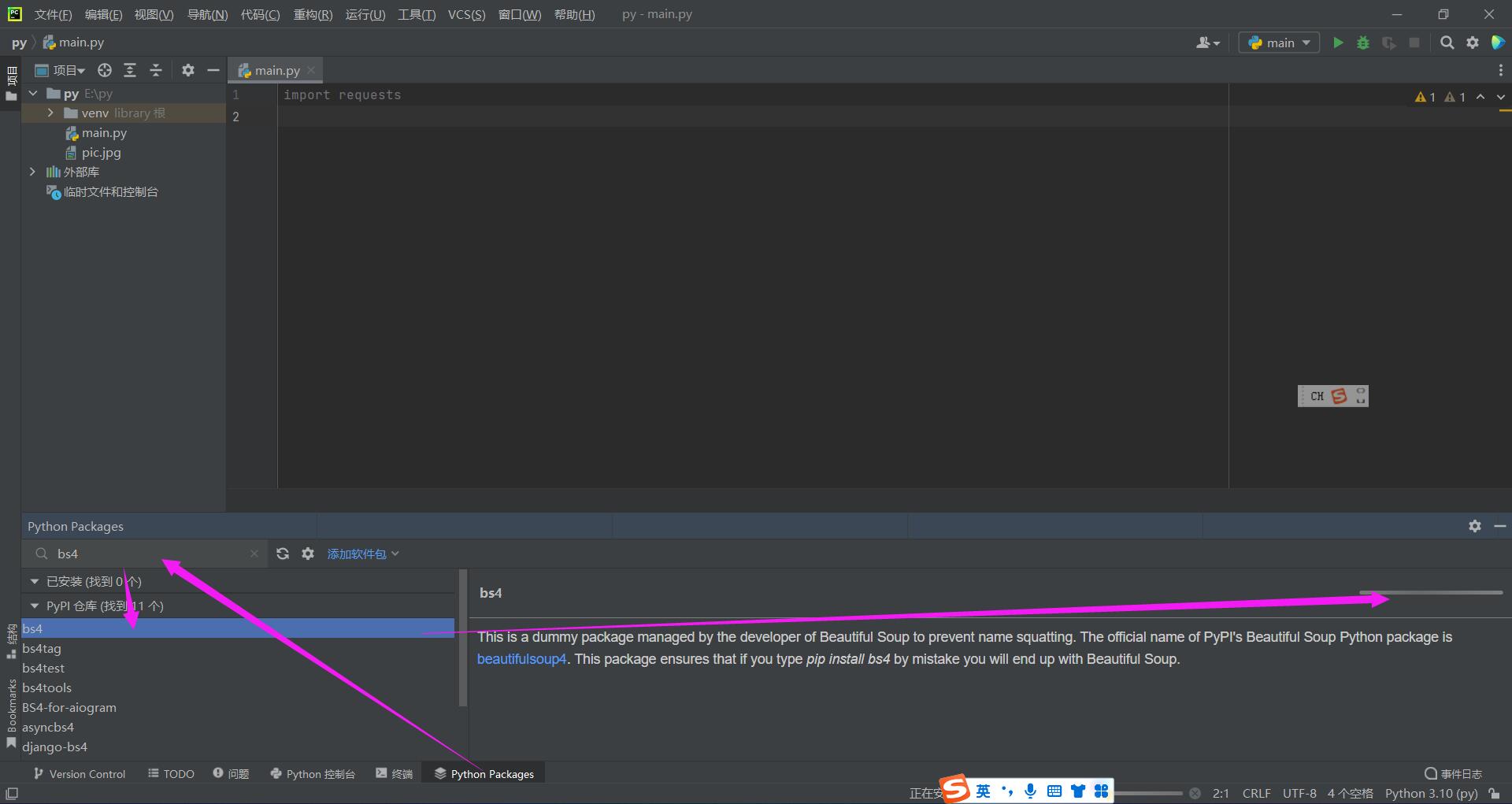Image resolution: width=1512 pixels, height=804 pixels.
Task: Click the lock icon in status bar
Action: pos(1494,793)
